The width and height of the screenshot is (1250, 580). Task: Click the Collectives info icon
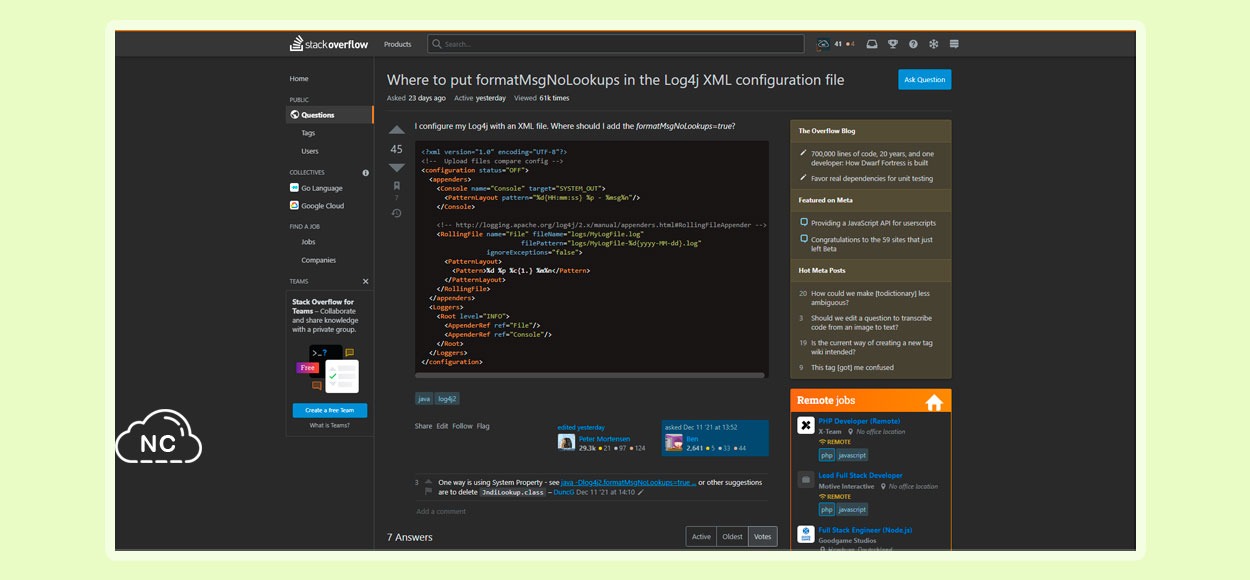coord(365,172)
